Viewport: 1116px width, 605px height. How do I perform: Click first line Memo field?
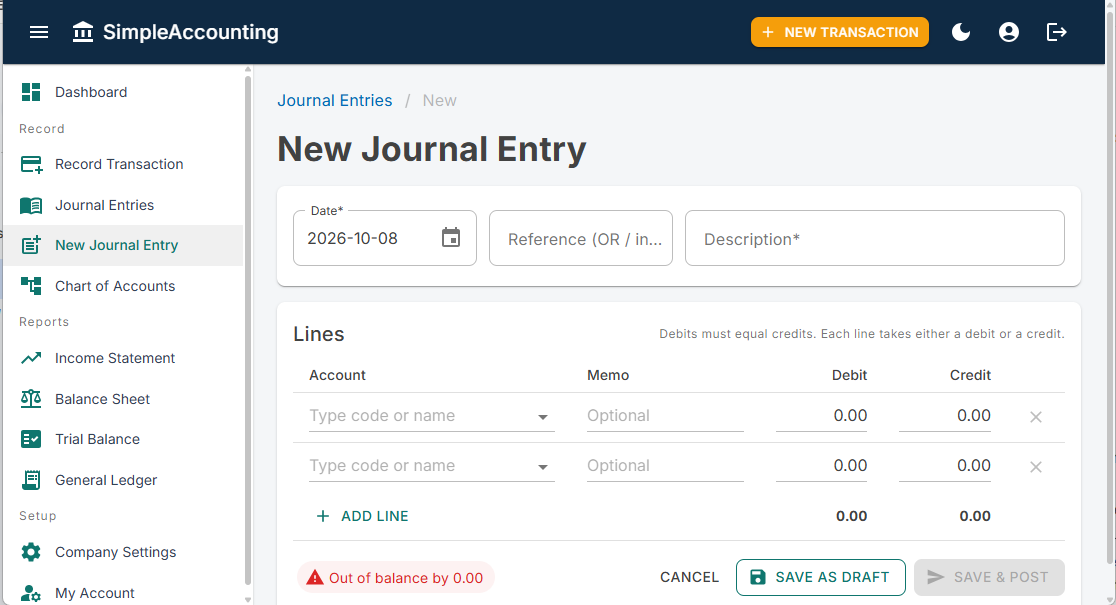[665, 416]
